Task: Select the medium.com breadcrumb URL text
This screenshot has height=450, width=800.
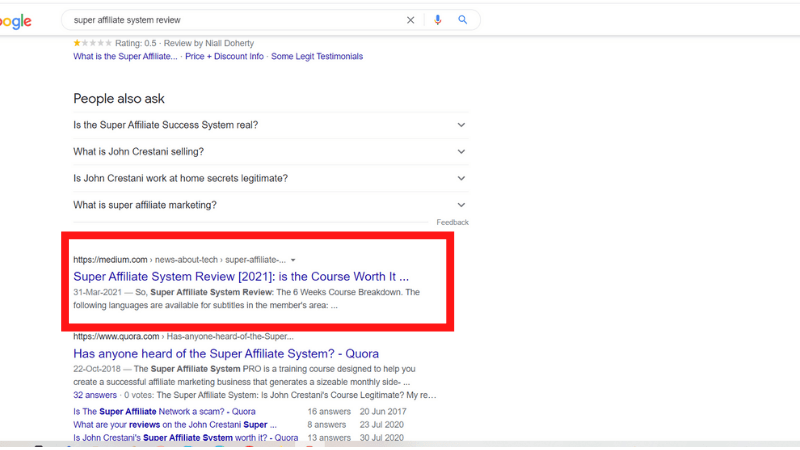Action: 179,260
